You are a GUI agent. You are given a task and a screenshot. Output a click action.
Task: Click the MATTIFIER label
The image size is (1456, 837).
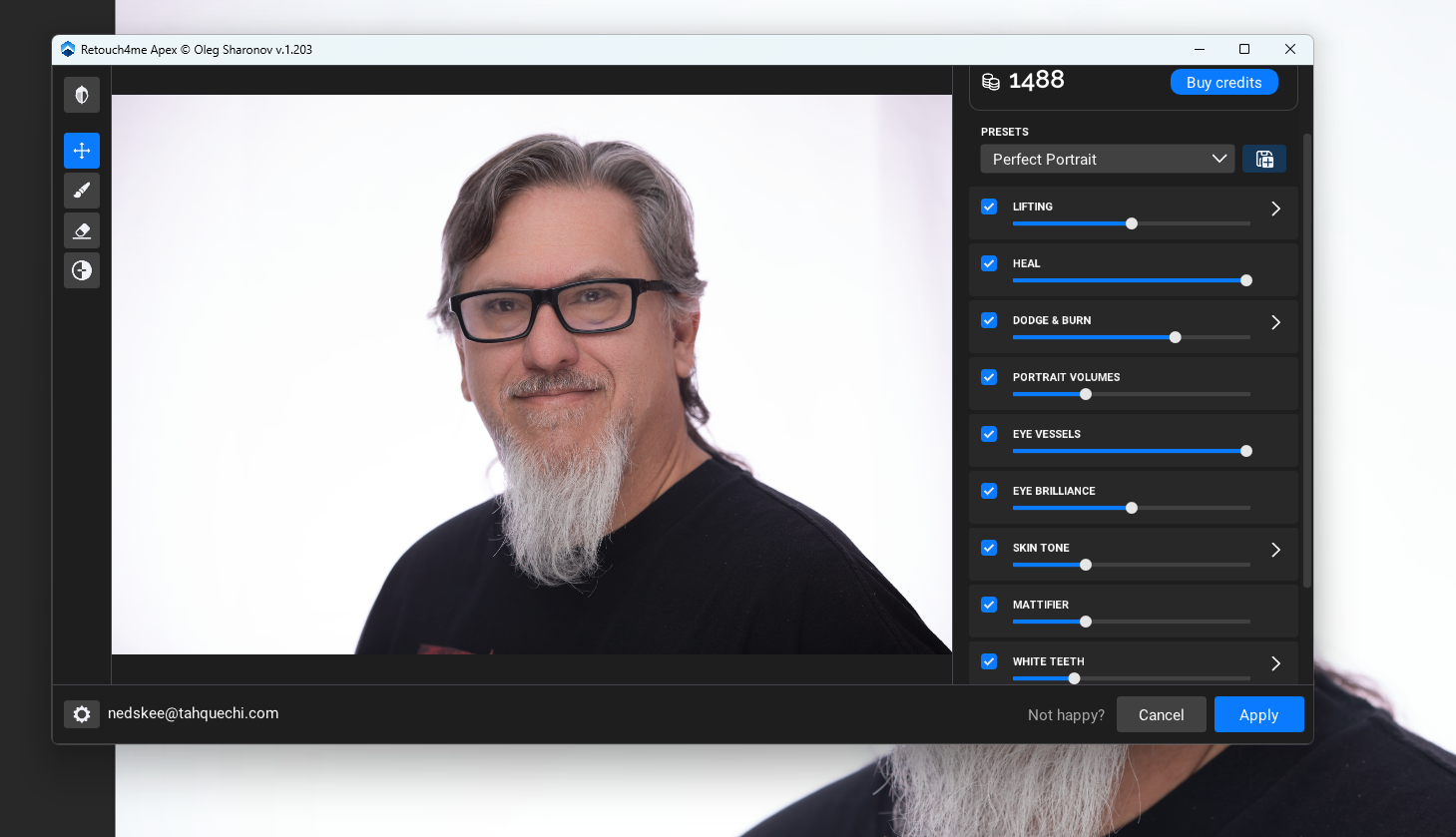click(1041, 605)
